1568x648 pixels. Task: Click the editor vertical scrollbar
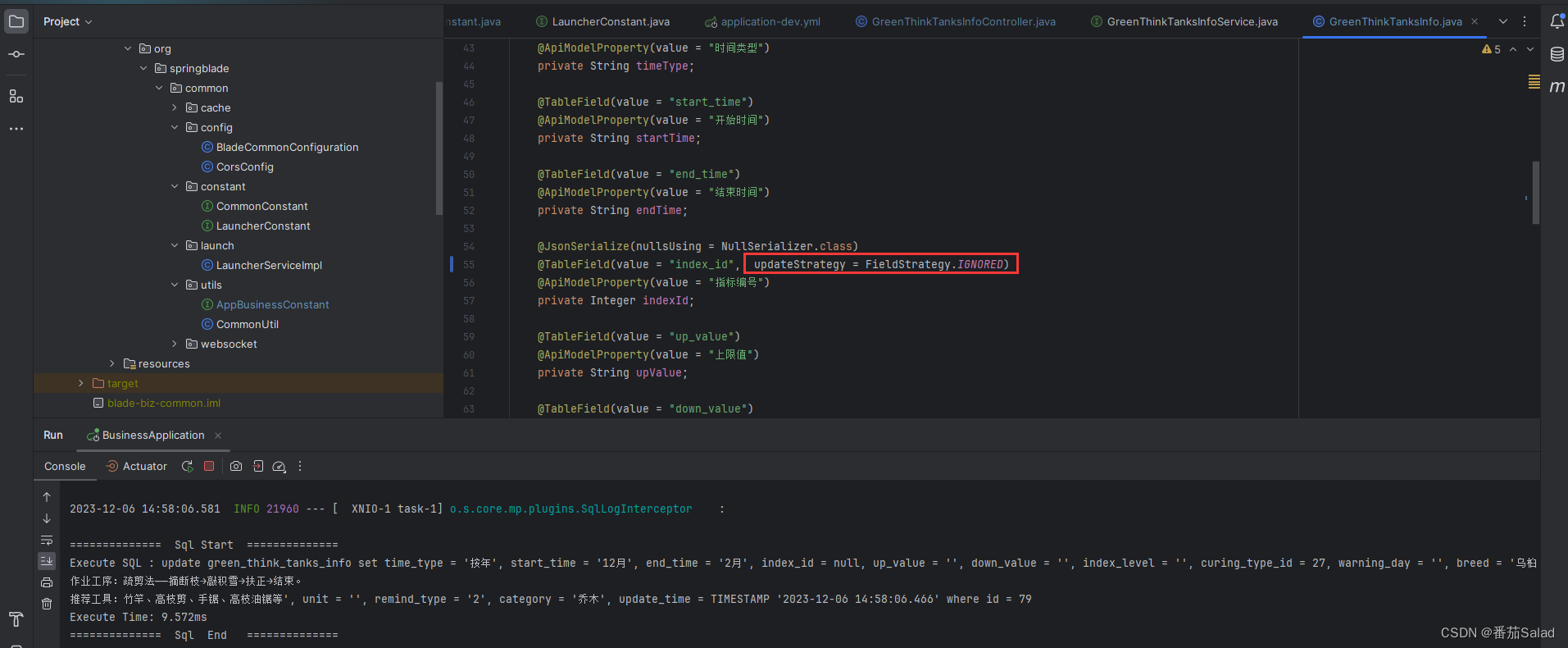[x=1535, y=193]
